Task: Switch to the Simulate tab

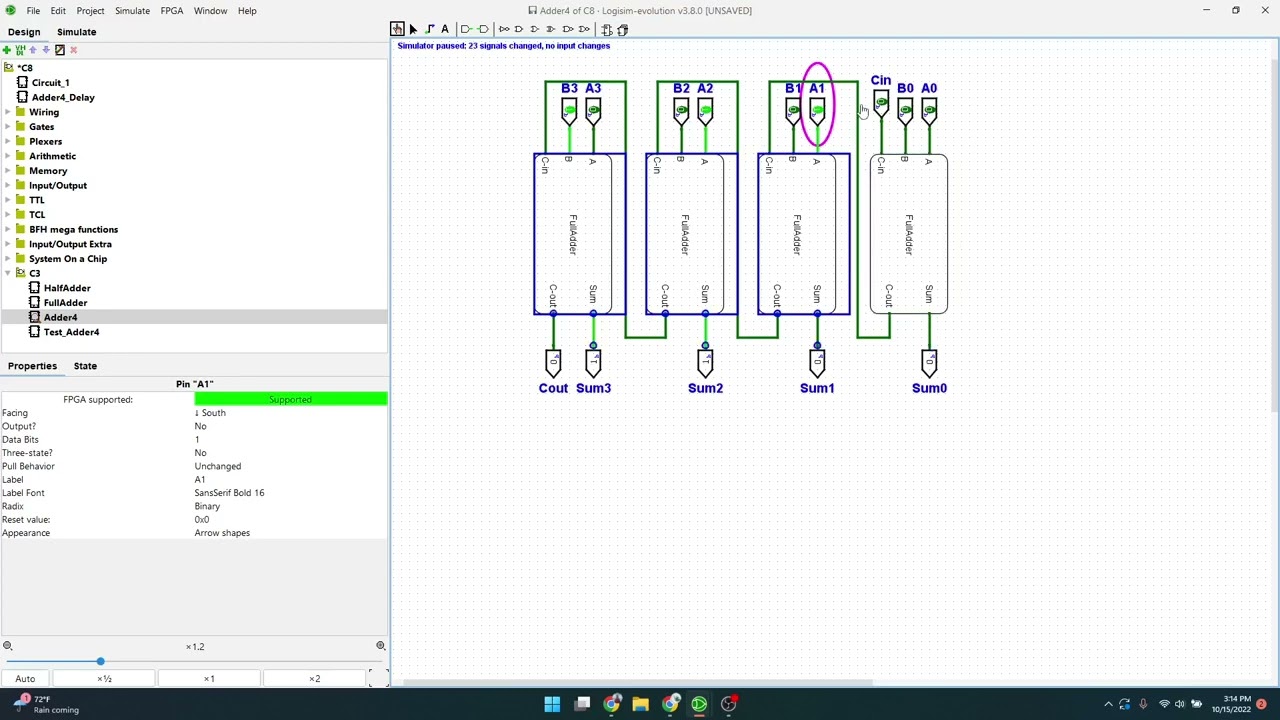Action: tap(76, 32)
